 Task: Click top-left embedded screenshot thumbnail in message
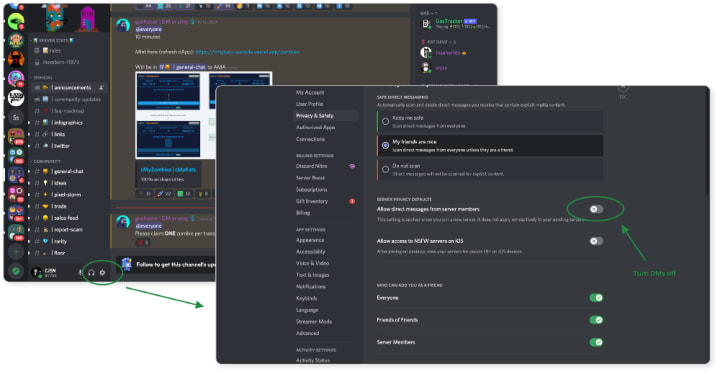coord(169,91)
